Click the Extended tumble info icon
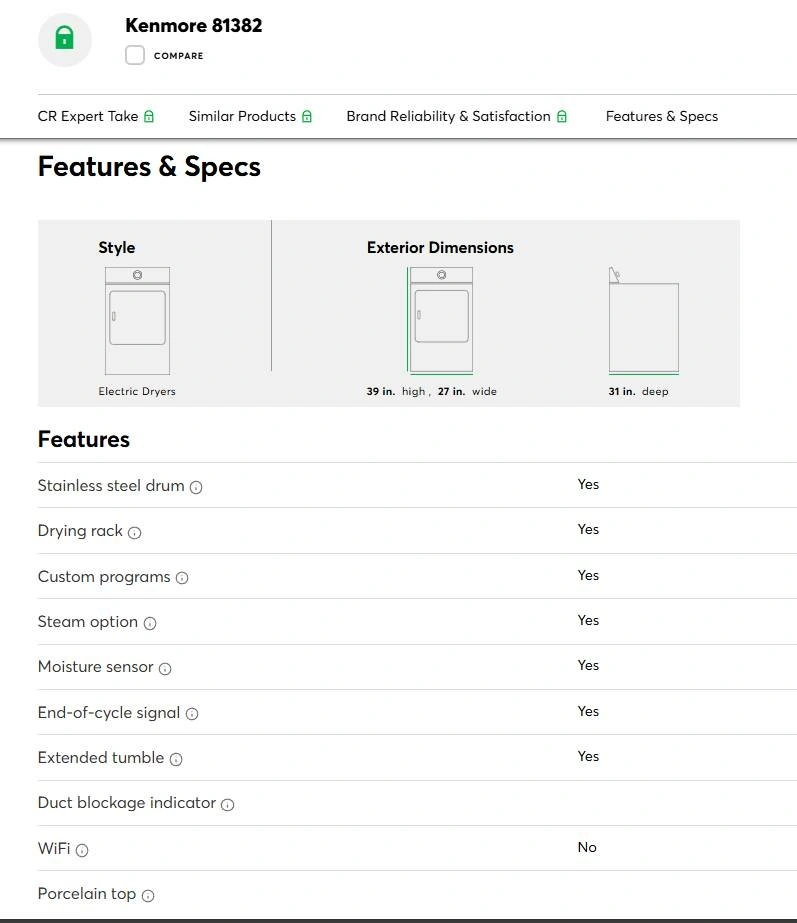This screenshot has width=797, height=923. pos(176,759)
